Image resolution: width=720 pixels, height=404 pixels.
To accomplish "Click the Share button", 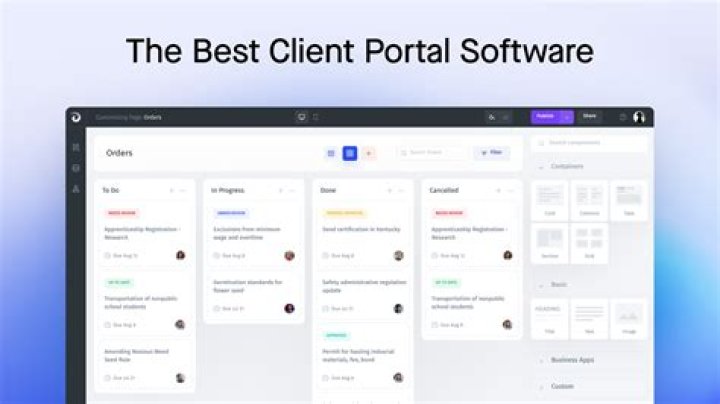I will [590, 117].
